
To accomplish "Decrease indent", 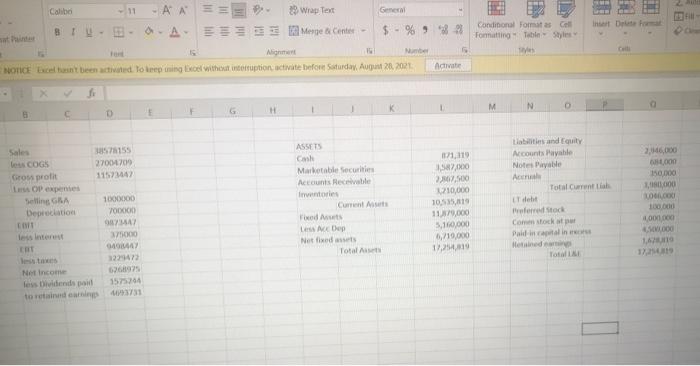I will 259,31.
